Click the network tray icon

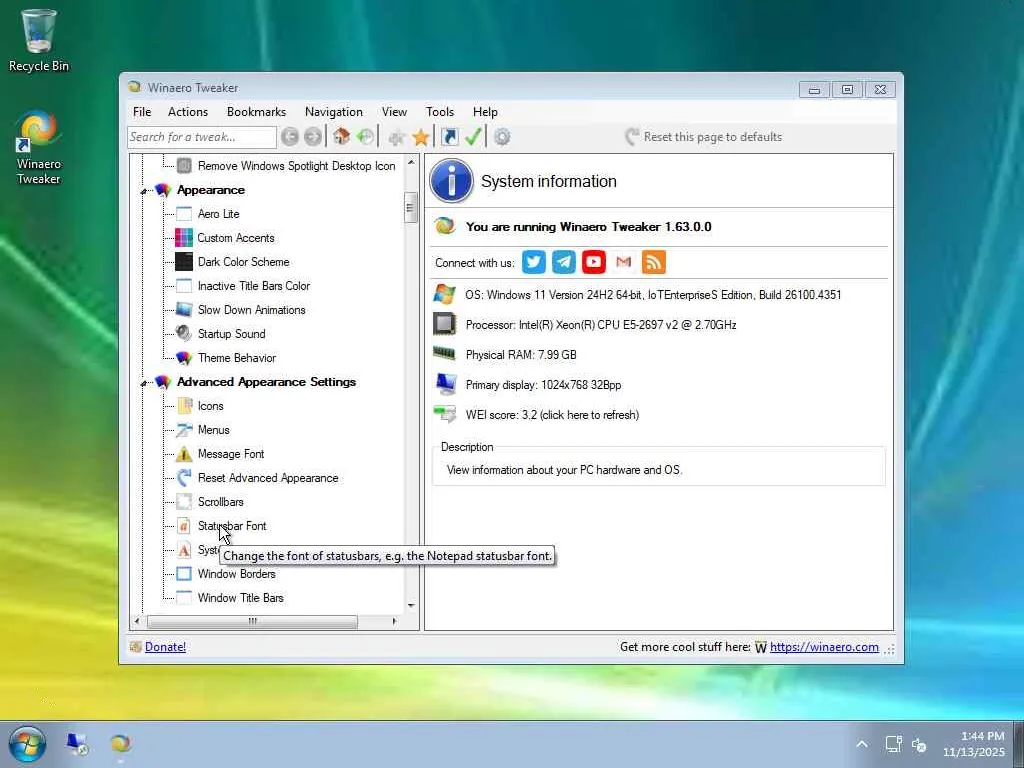[893, 744]
